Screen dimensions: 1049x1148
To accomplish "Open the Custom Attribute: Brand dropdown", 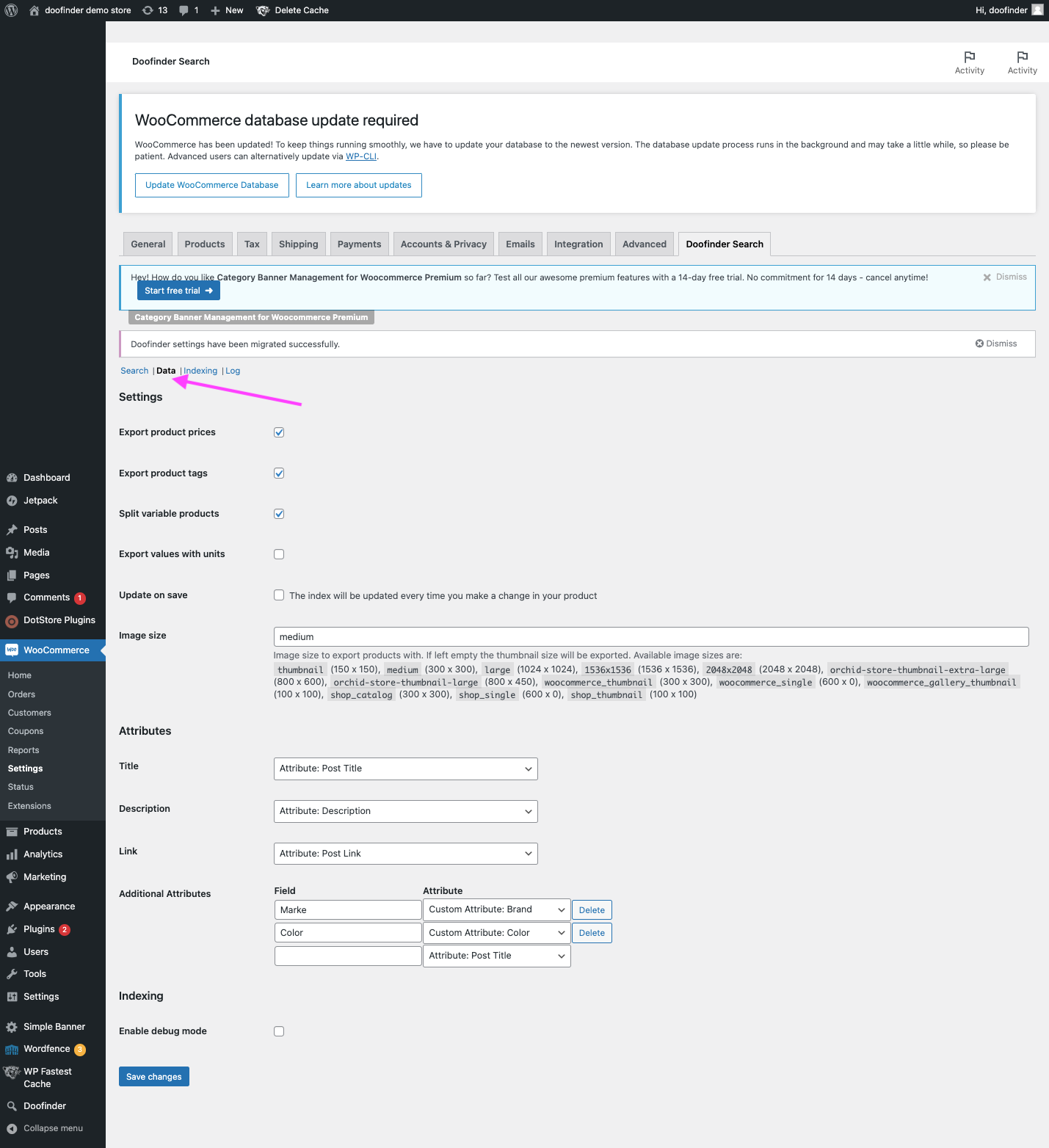I will (x=497, y=909).
